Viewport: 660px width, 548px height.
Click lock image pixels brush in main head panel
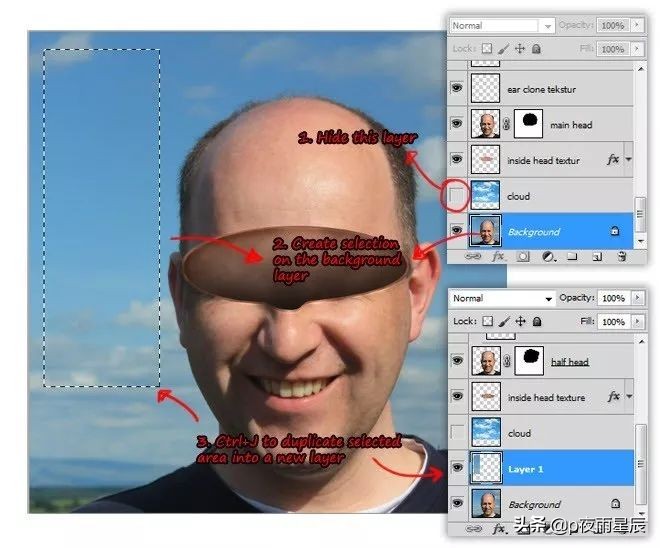[503, 49]
